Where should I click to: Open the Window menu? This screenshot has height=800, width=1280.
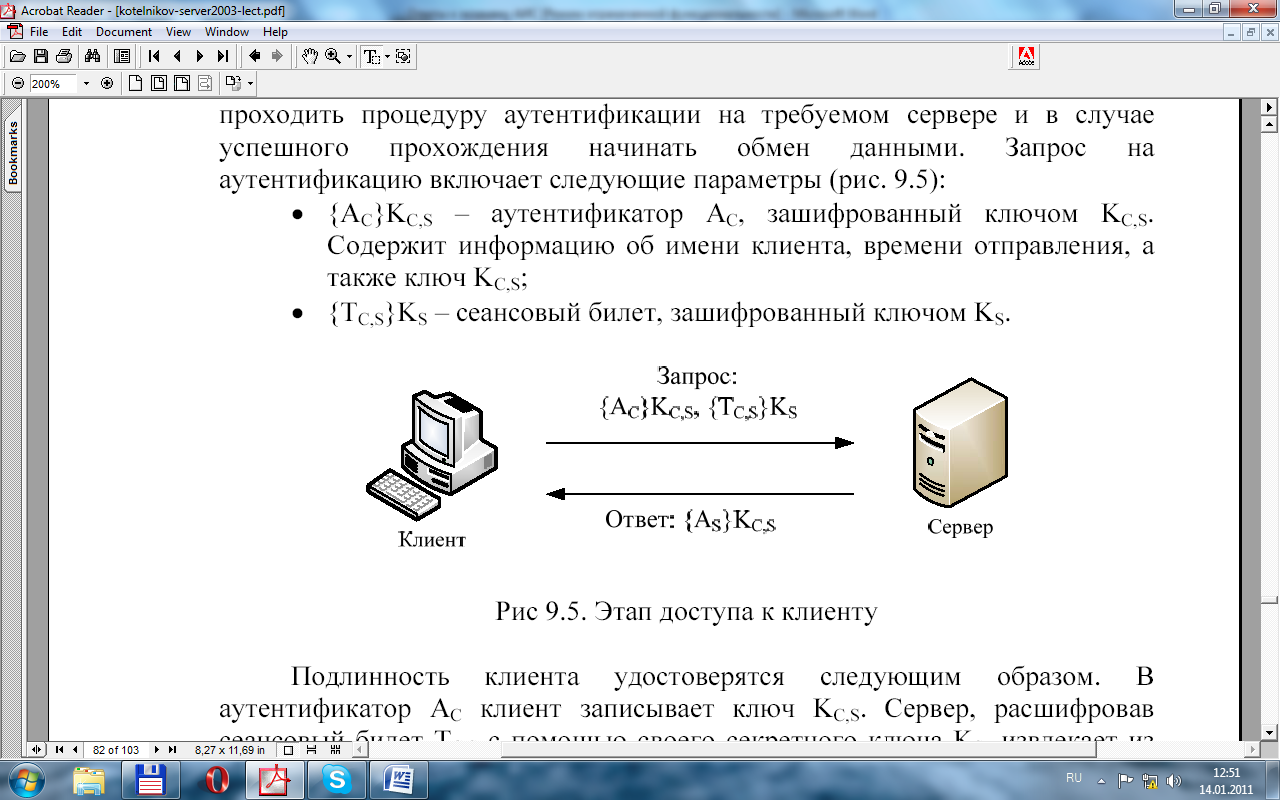point(227,32)
